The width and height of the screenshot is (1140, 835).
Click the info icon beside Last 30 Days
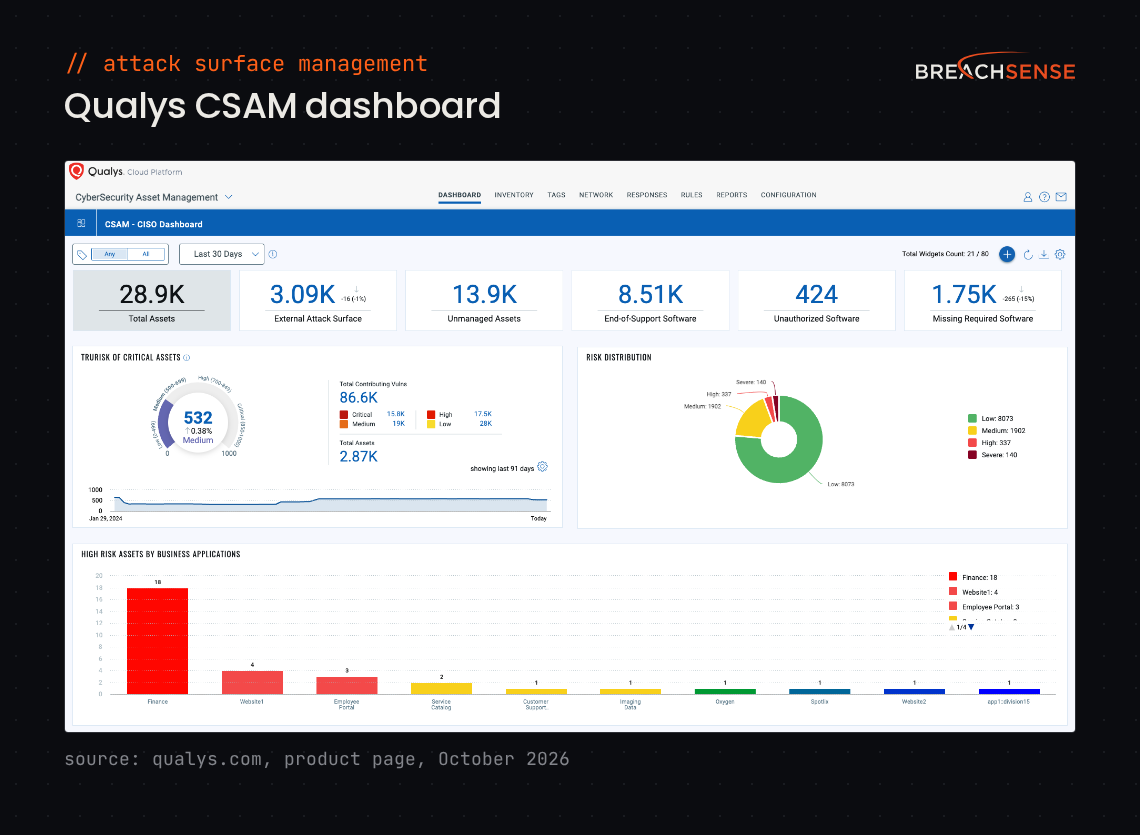[273, 255]
